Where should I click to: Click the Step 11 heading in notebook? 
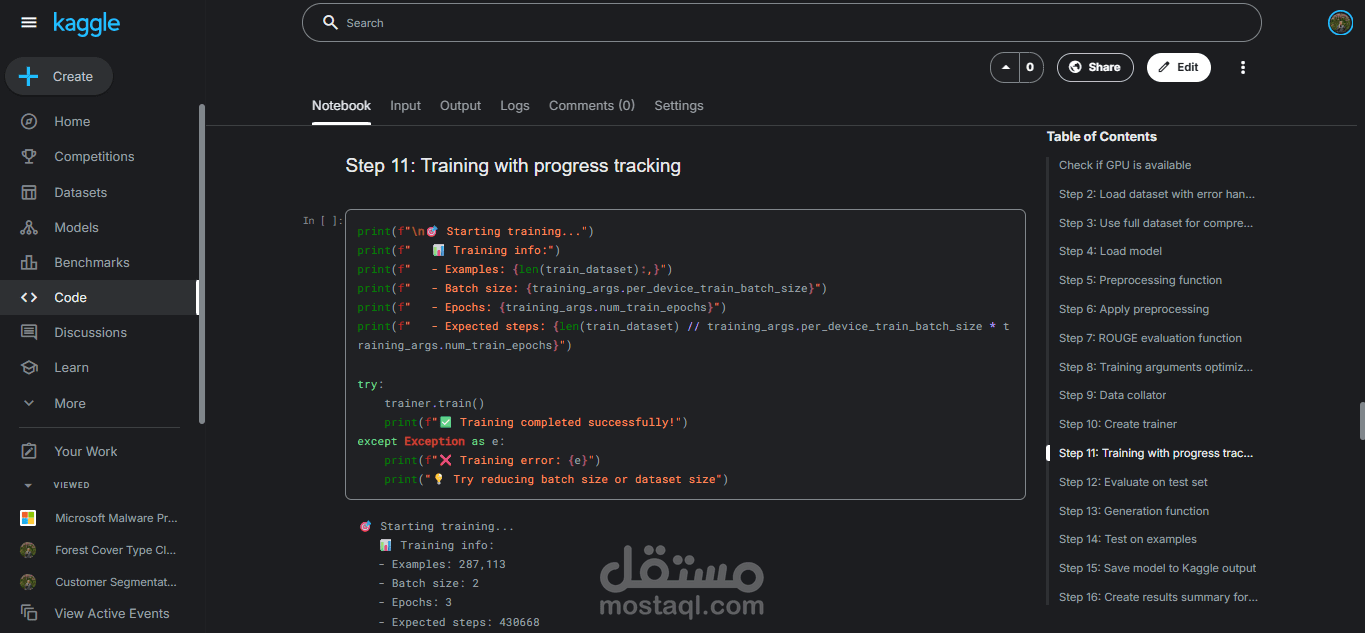point(513,165)
